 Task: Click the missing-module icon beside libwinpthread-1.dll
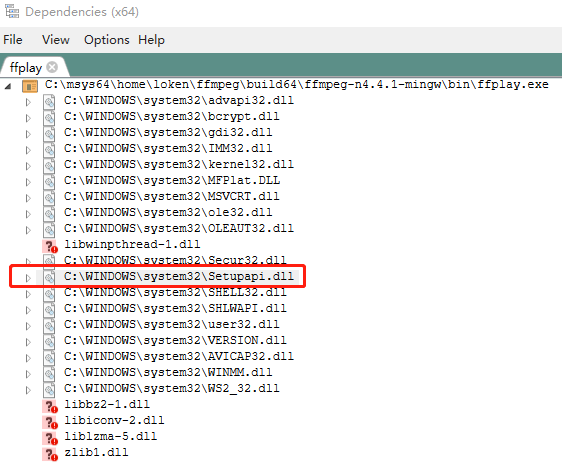pos(49,246)
